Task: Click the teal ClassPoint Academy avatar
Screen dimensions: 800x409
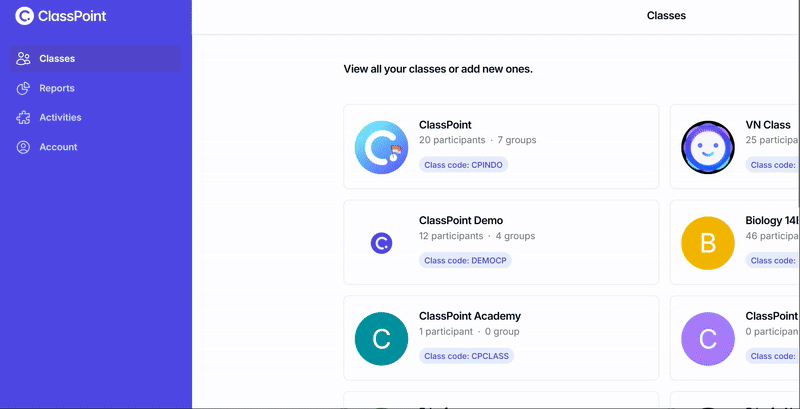Action: (381, 338)
